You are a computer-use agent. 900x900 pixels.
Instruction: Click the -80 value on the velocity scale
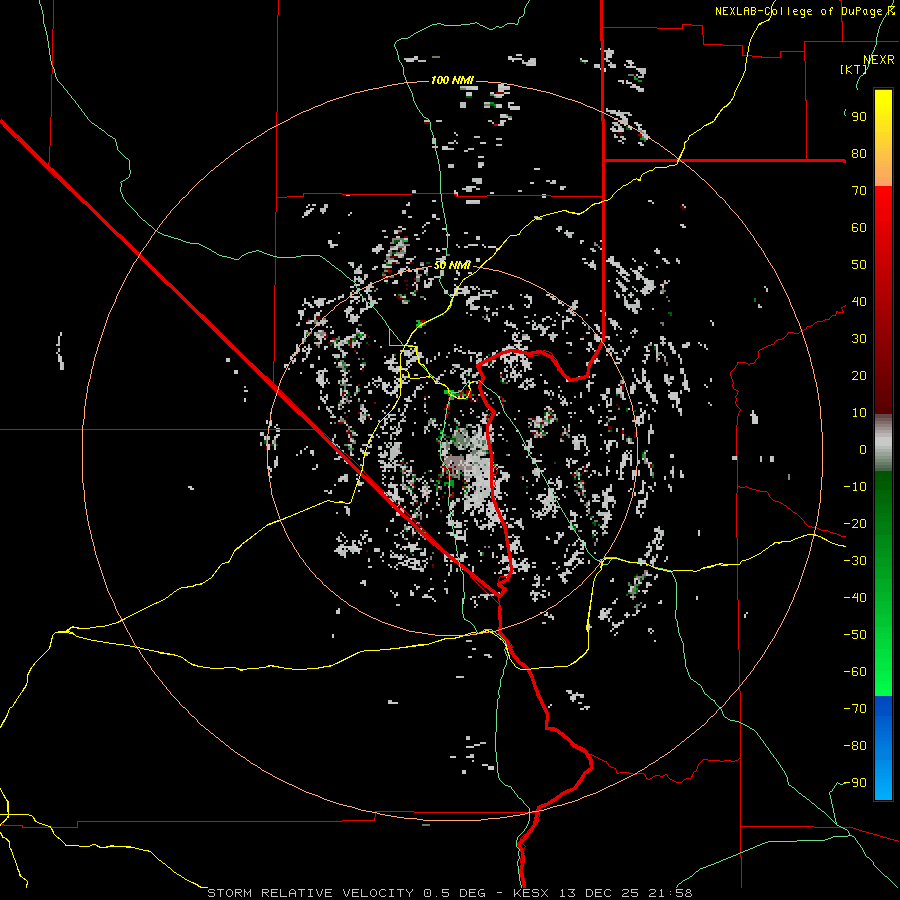tap(855, 746)
